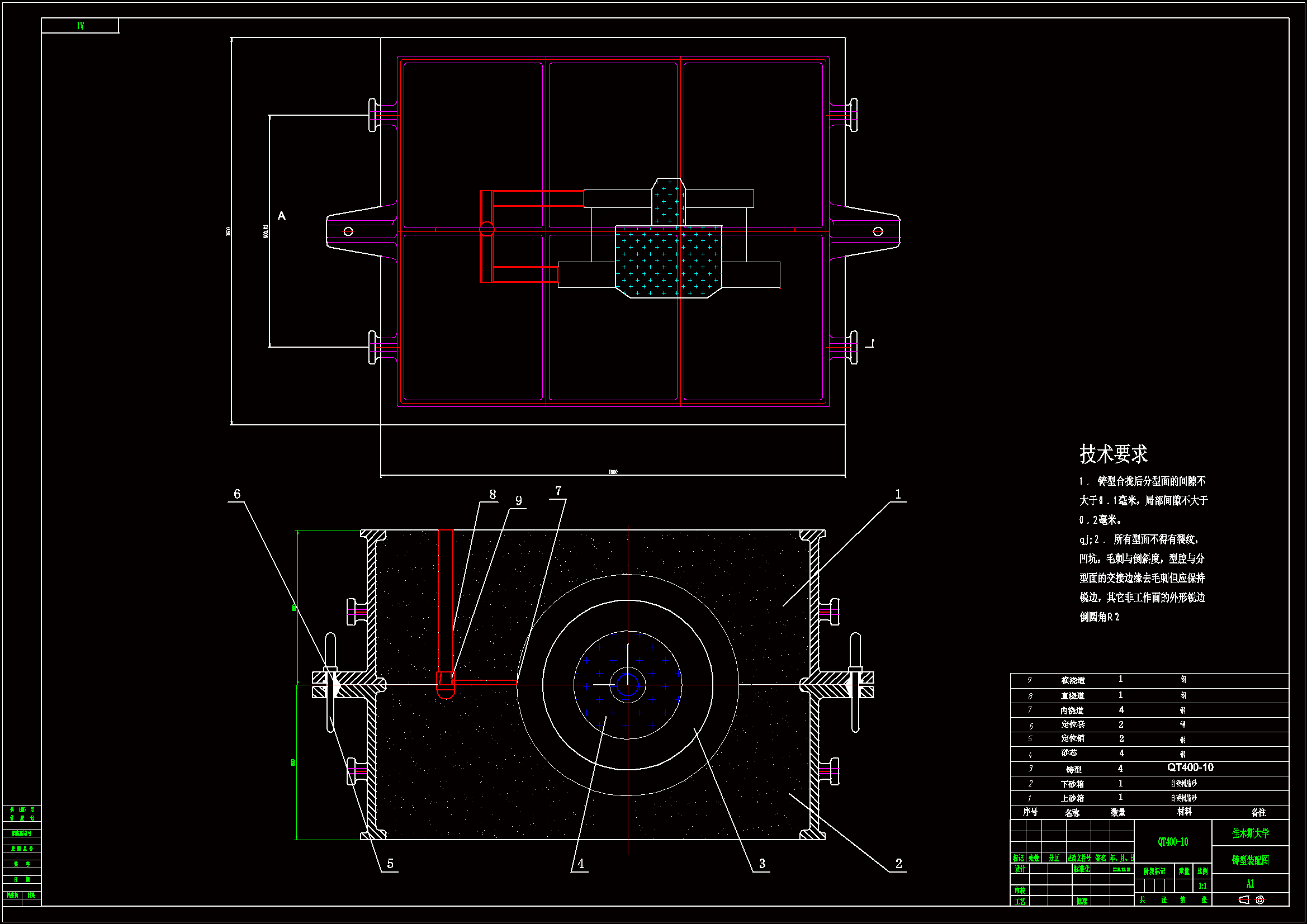1307x924 pixels.
Task: Select the 技术要求 heading text
Action: click(1113, 454)
